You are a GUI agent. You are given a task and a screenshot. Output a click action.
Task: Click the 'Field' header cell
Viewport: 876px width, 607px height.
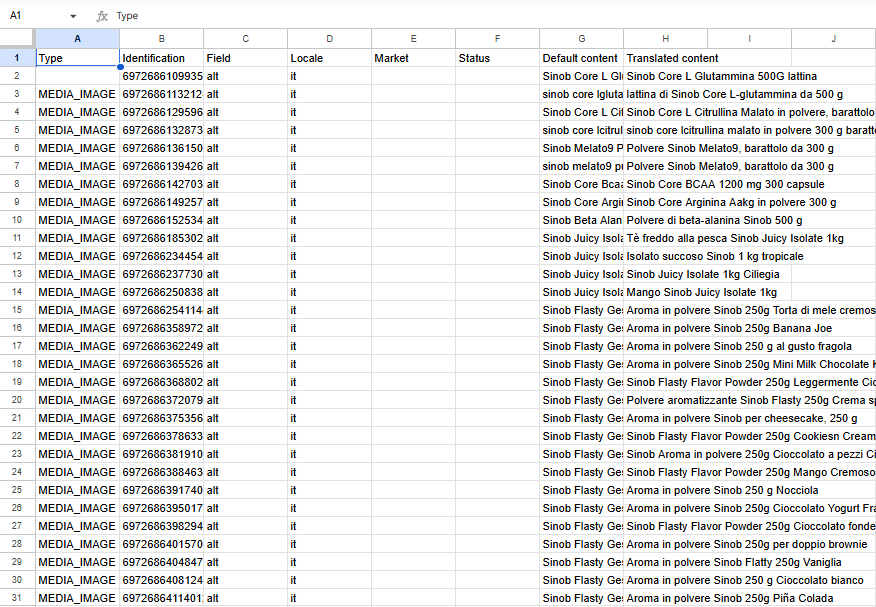(245, 58)
